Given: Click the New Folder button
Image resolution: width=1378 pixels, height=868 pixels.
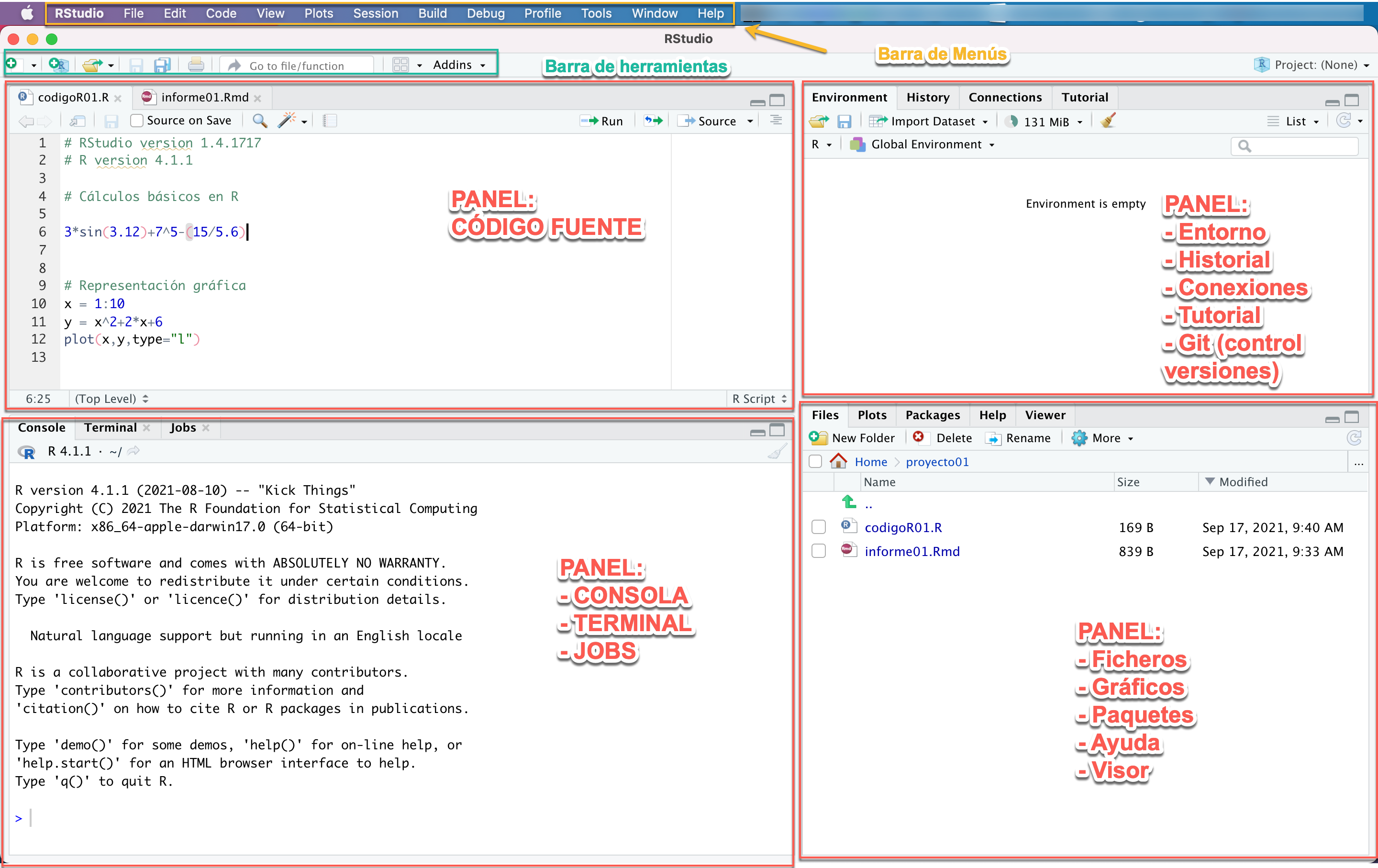Looking at the screenshot, I should tap(852, 438).
